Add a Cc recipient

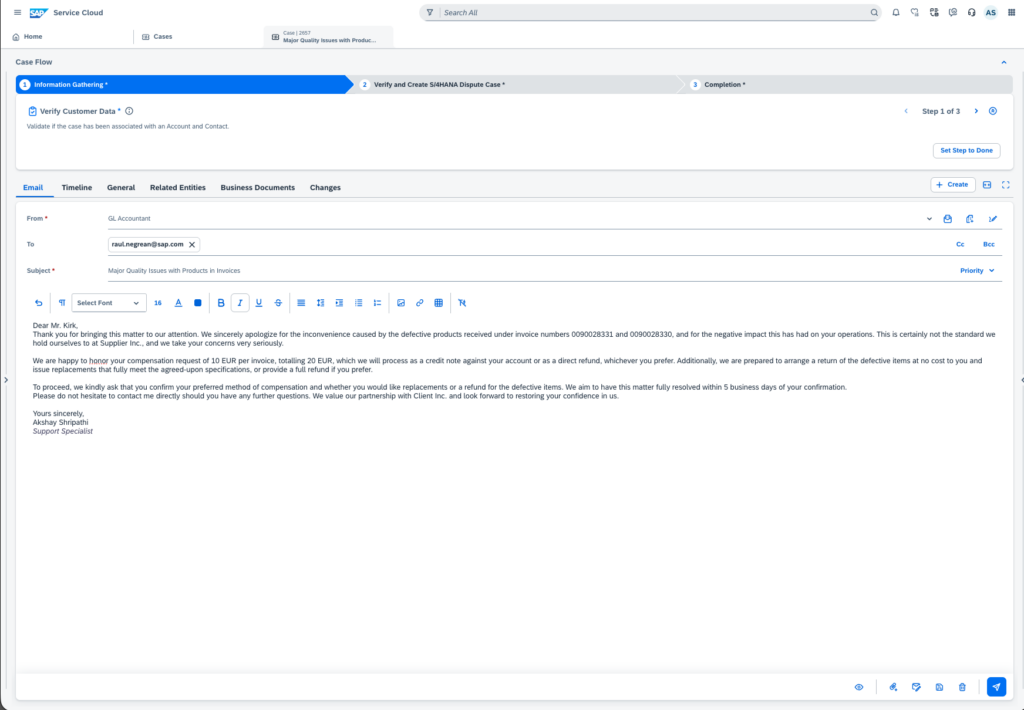click(960, 244)
